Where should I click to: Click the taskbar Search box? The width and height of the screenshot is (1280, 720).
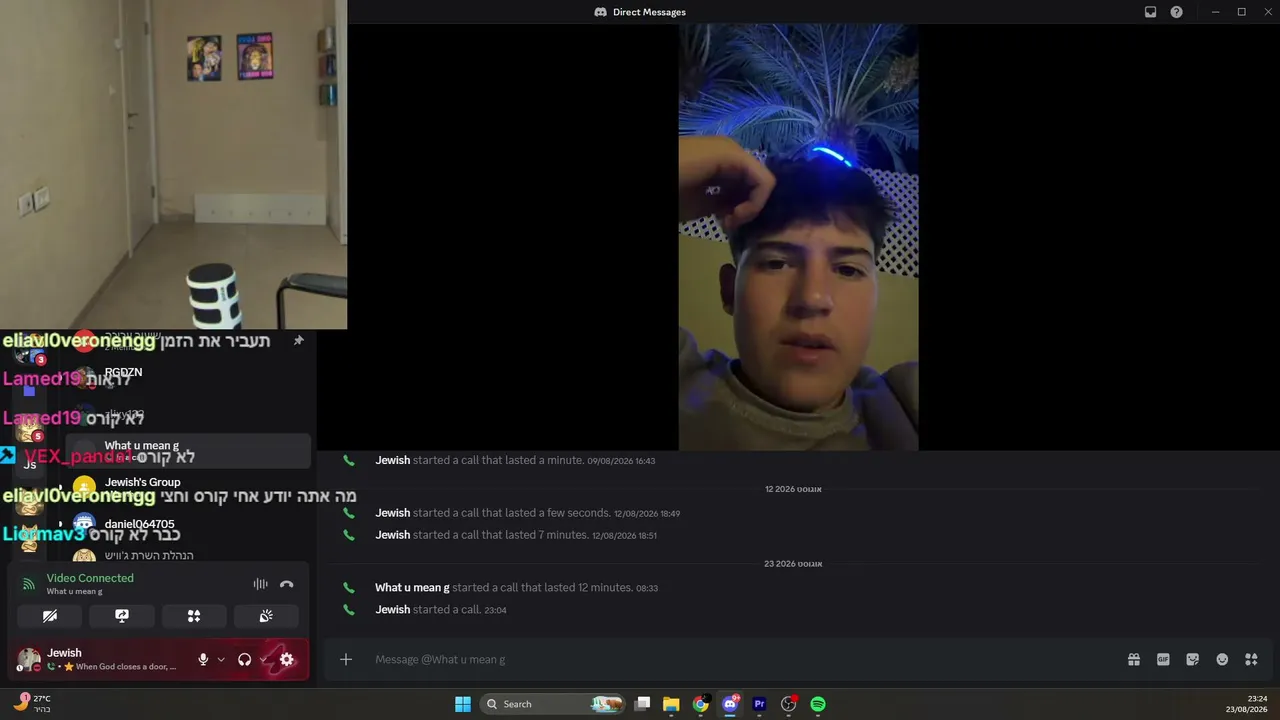pos(552,704)
